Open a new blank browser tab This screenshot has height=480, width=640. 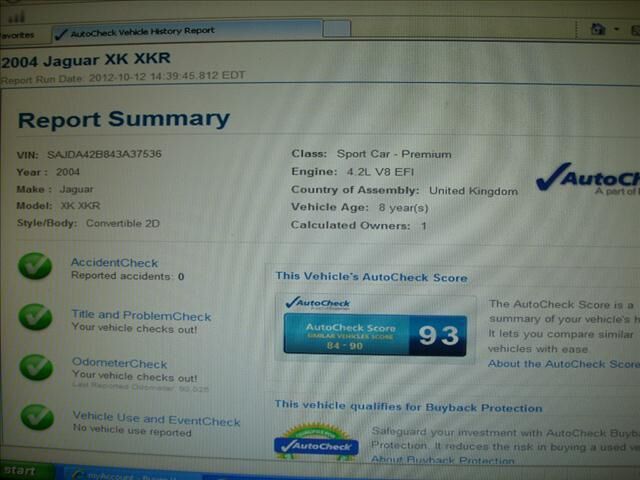tap(337, 31)
